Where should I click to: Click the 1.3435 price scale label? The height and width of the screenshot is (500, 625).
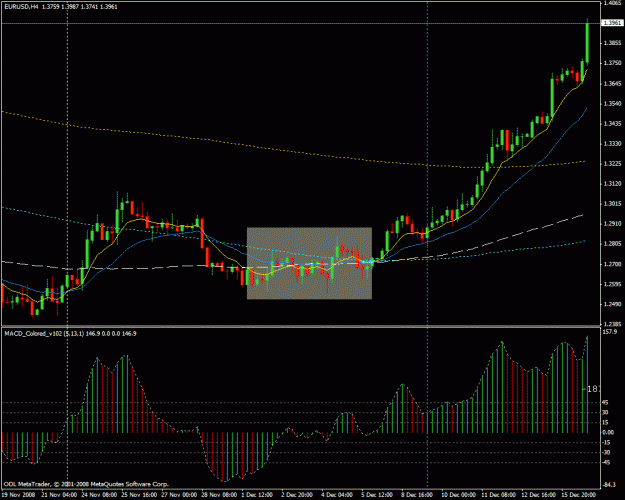tap(611, 124)
